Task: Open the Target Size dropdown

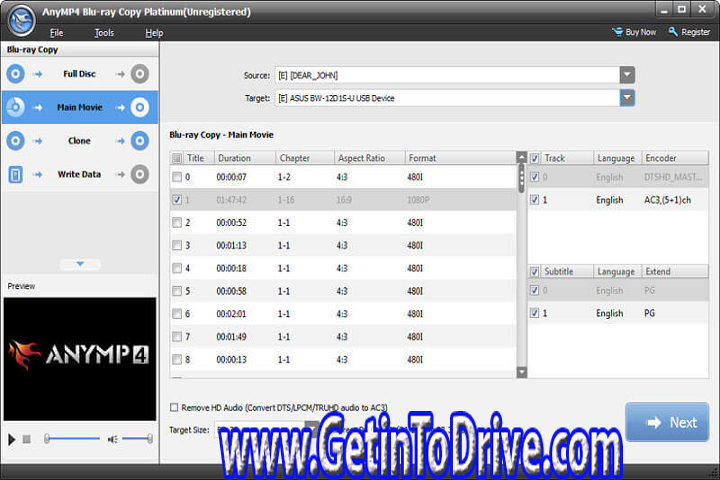Action: coord(312,429)
